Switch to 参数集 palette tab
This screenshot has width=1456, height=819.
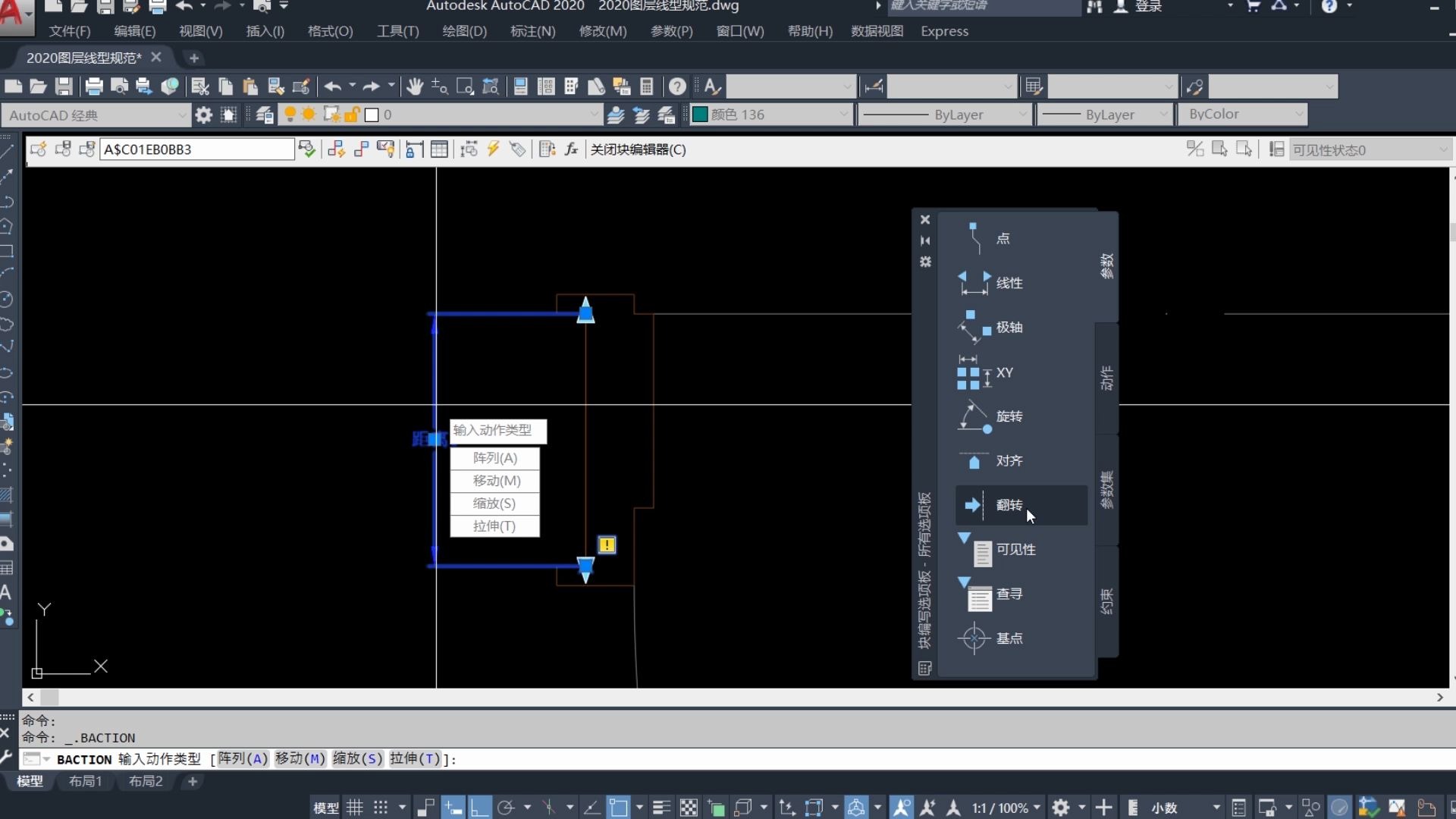(x=1106, y=489)
